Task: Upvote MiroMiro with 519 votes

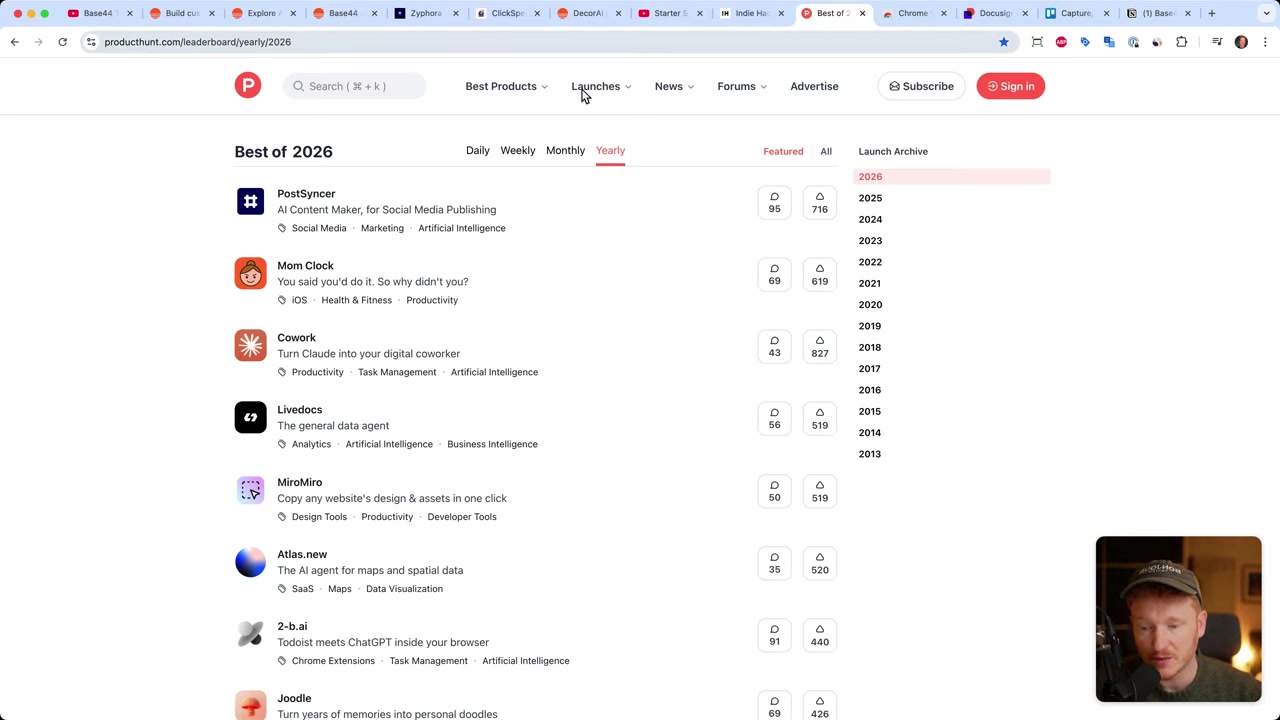Action: 820,491
